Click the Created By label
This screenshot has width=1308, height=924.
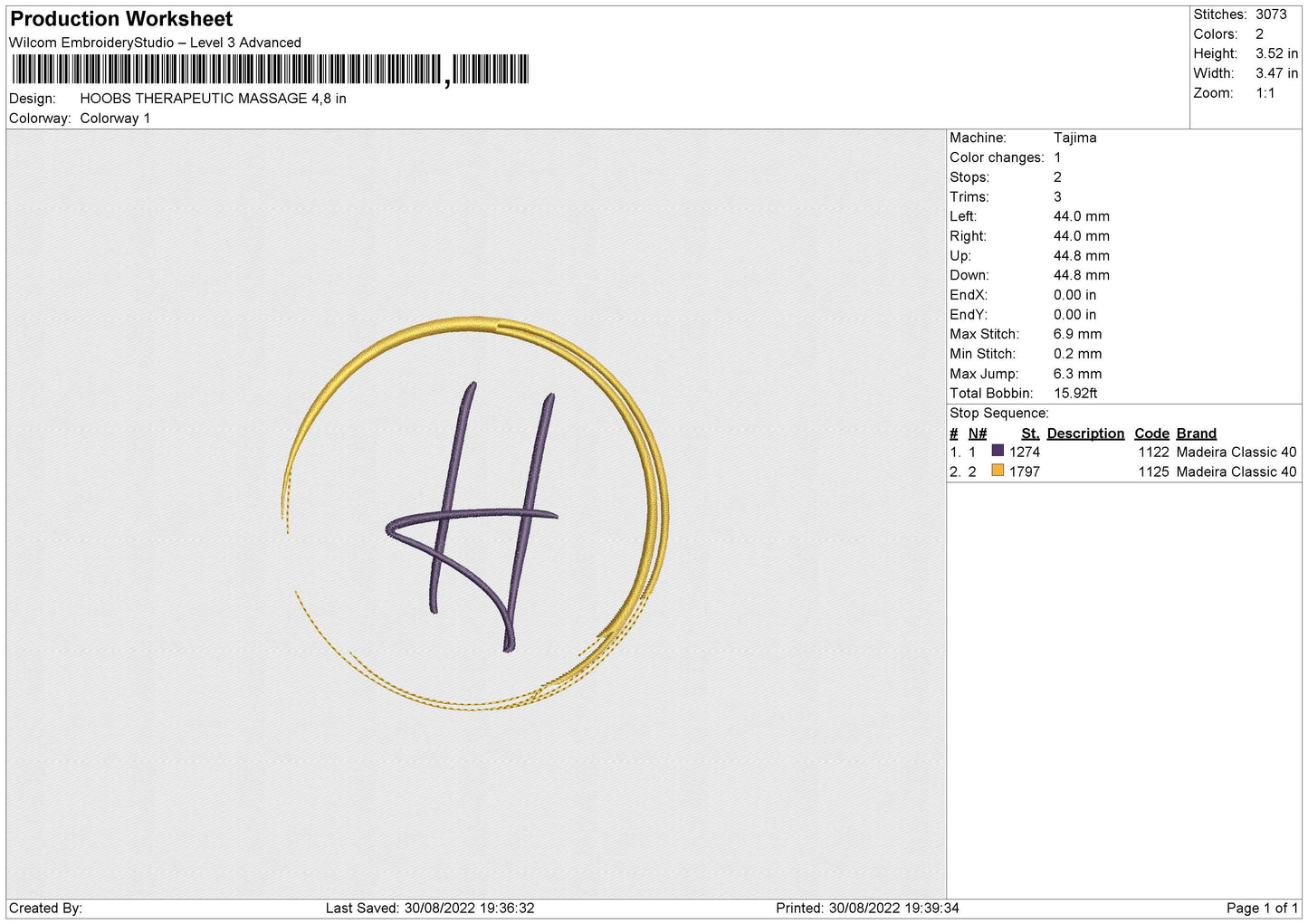(x=45, y=909)
